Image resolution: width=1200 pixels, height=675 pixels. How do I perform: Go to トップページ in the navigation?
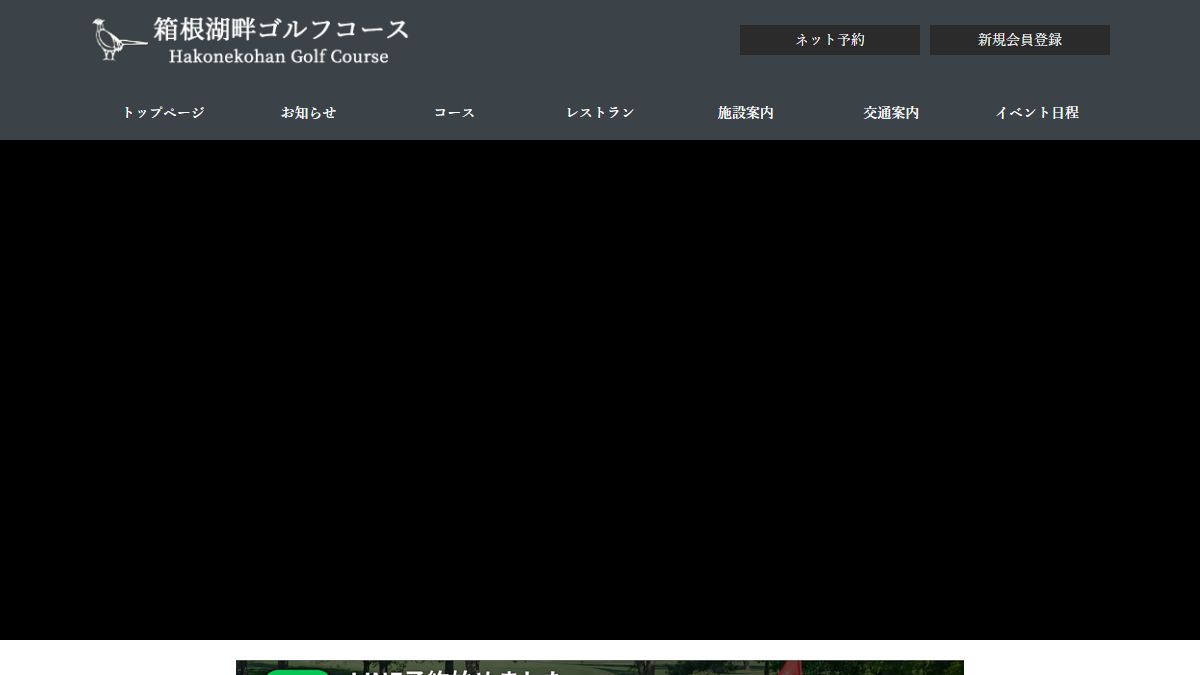click(x=163, y=113)
